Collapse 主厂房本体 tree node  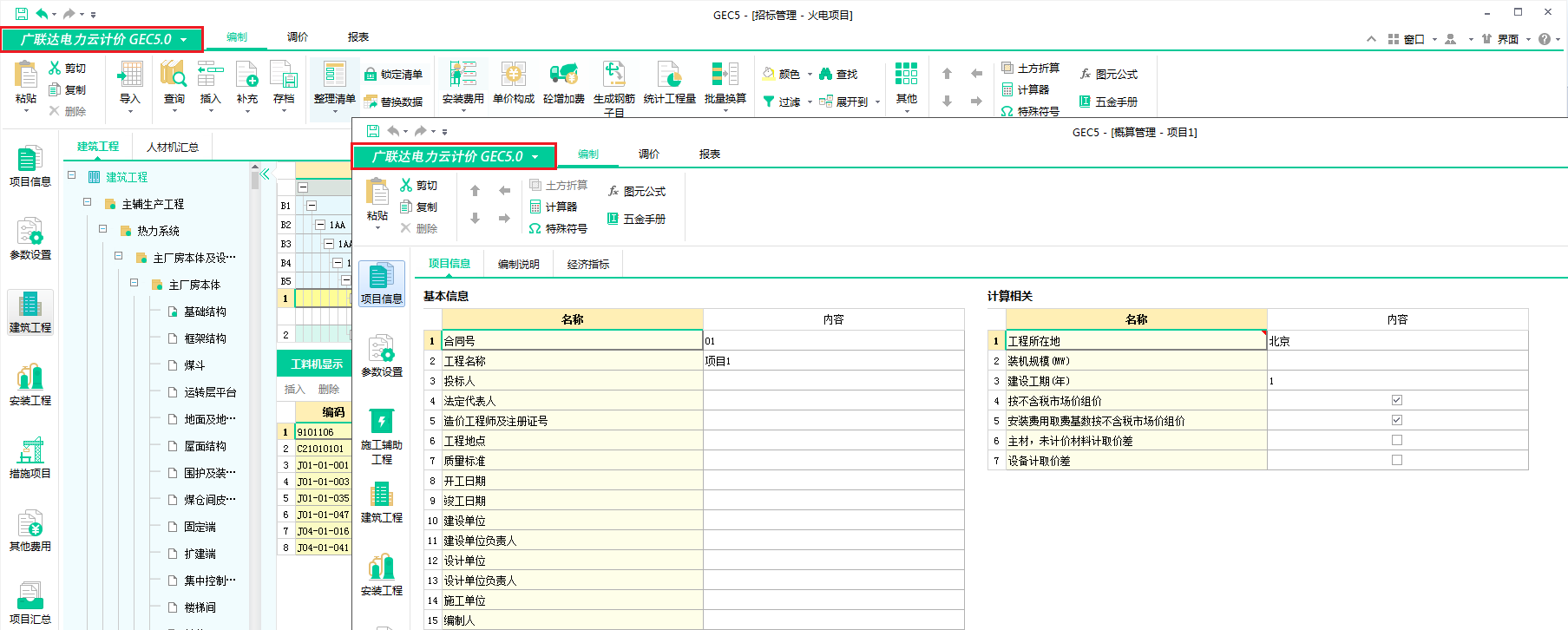[134, 283]
